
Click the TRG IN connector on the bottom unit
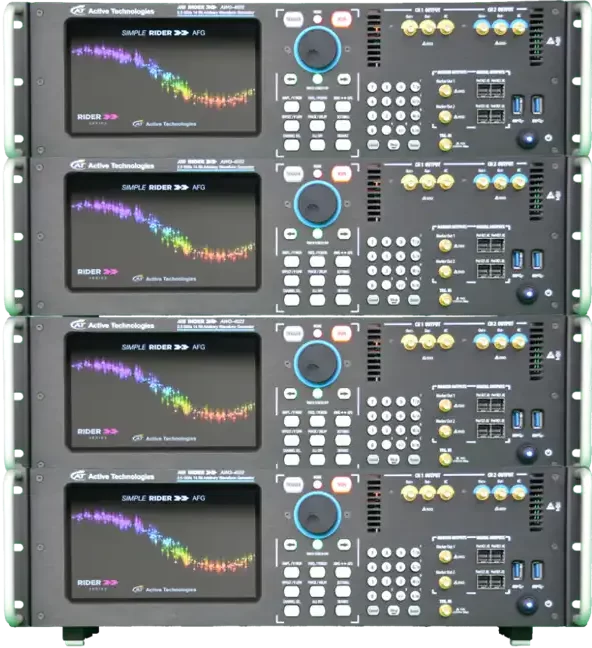445,610
